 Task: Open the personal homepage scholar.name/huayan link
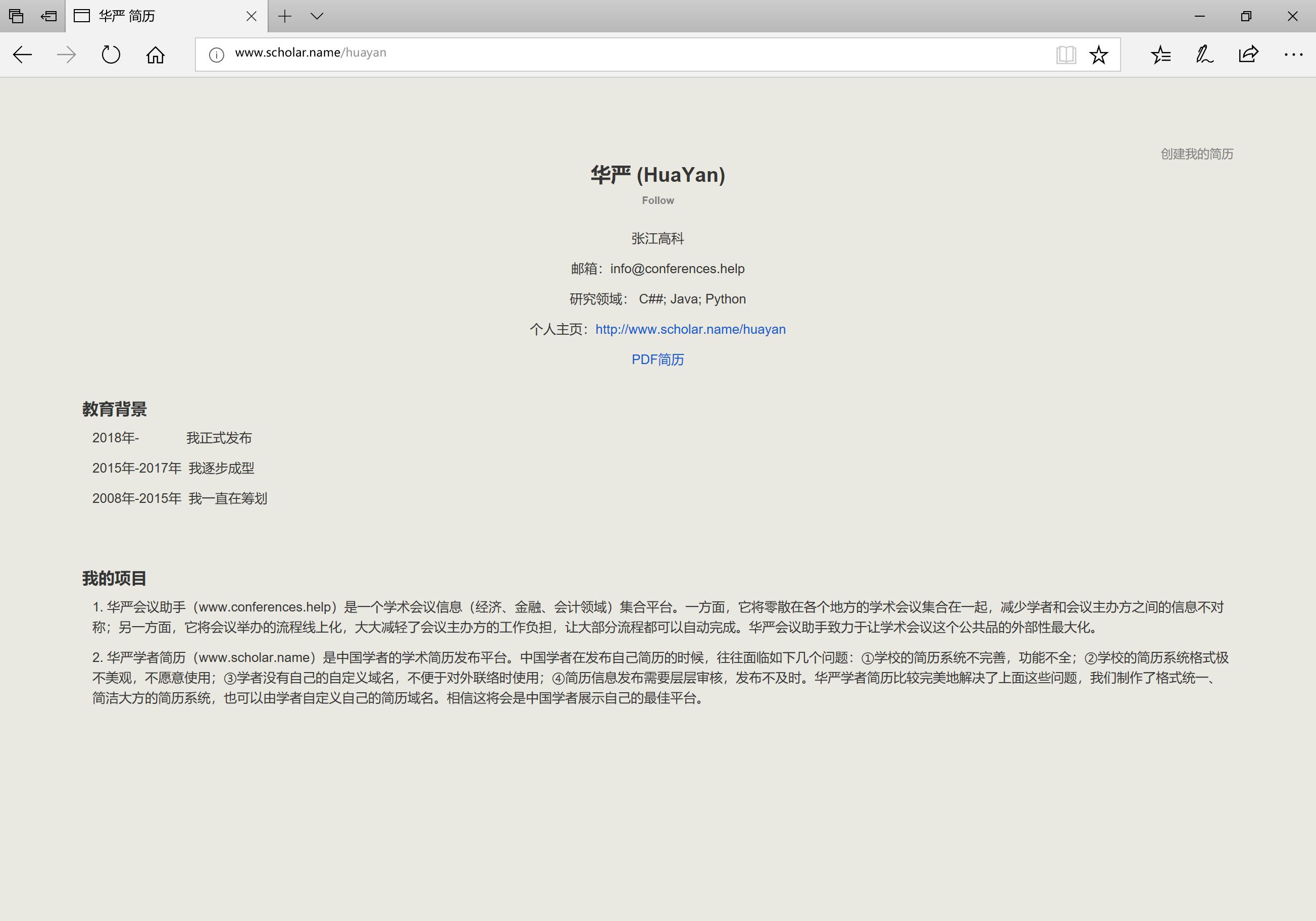tap(690, 330)
